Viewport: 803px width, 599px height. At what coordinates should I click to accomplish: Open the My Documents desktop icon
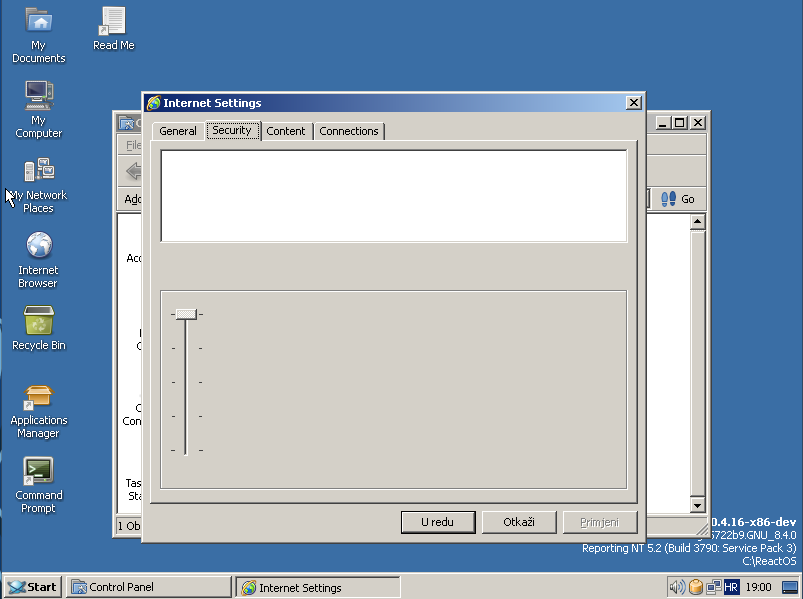(38, 22)
